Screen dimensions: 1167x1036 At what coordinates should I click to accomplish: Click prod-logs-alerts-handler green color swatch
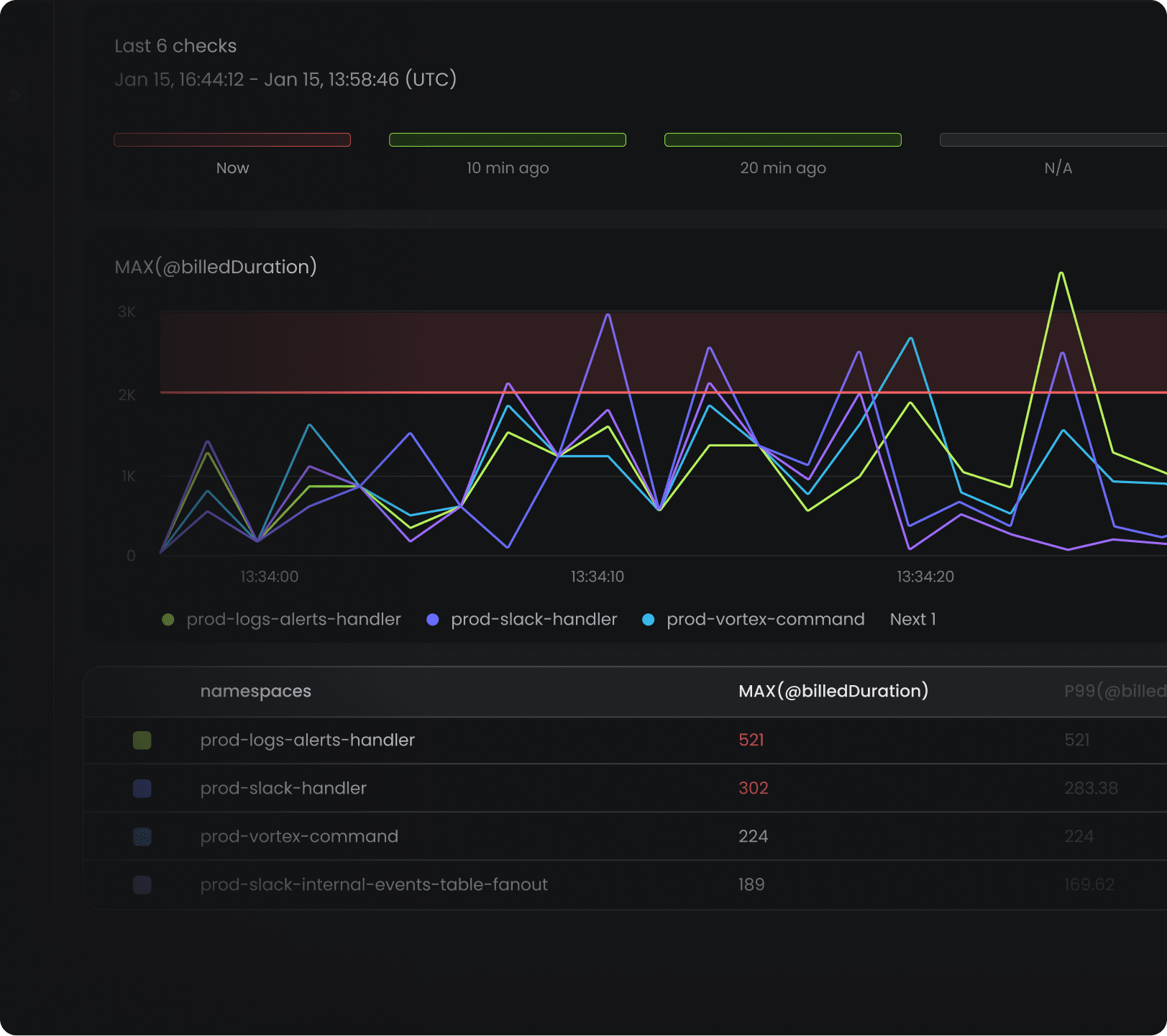pyautogui.click(x=142, y=741)
